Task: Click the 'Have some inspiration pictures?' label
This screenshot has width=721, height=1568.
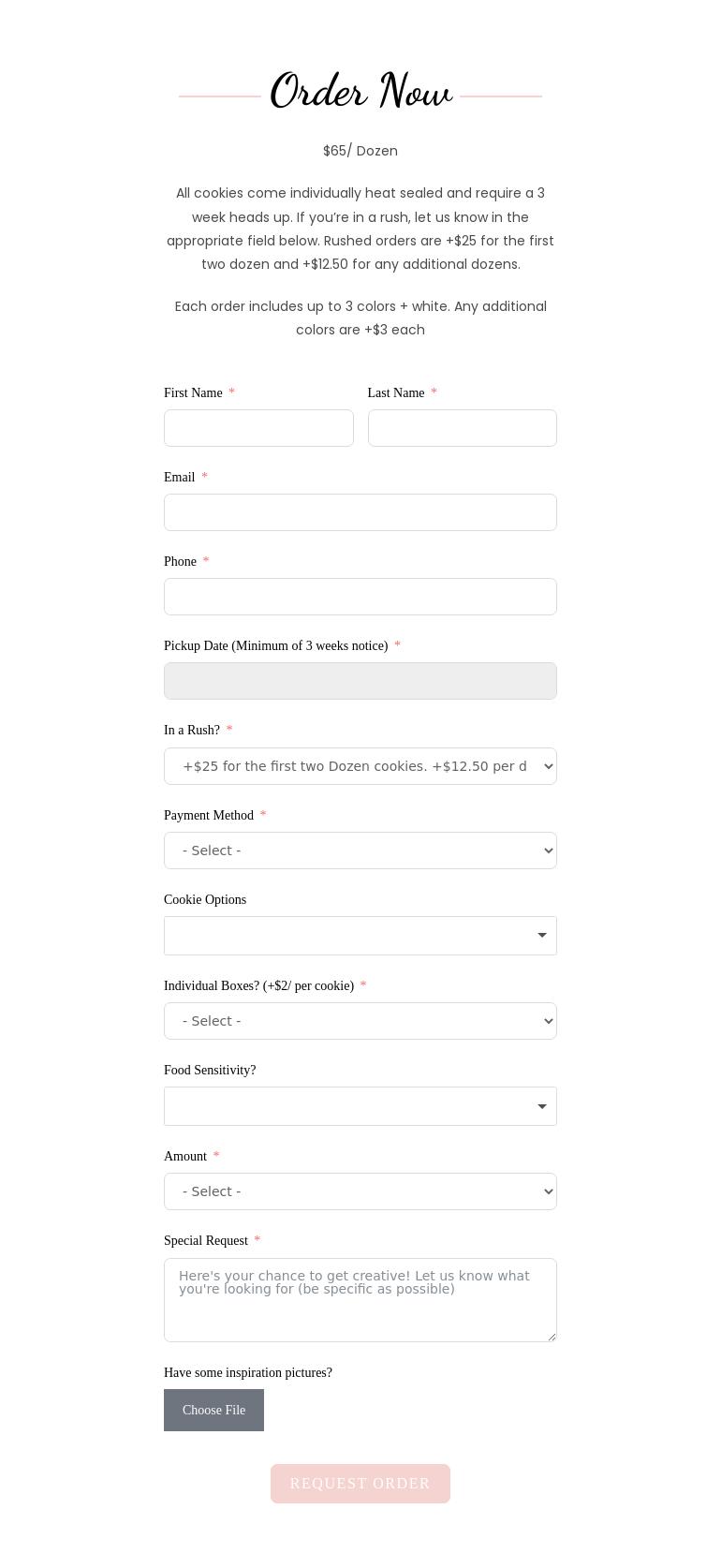Action: click(248, 1372)
